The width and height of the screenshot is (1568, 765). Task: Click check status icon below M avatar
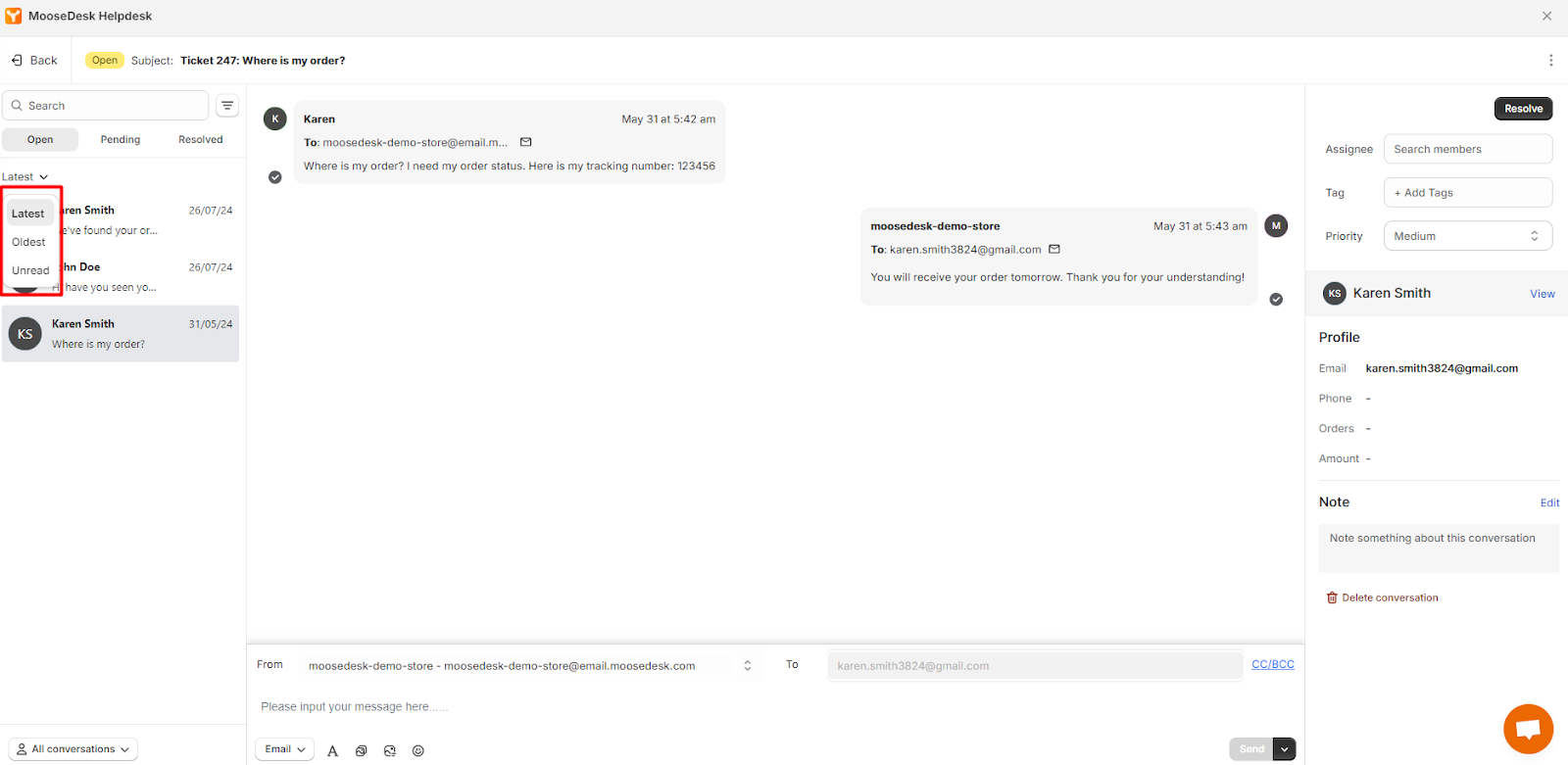[1276, 300]
